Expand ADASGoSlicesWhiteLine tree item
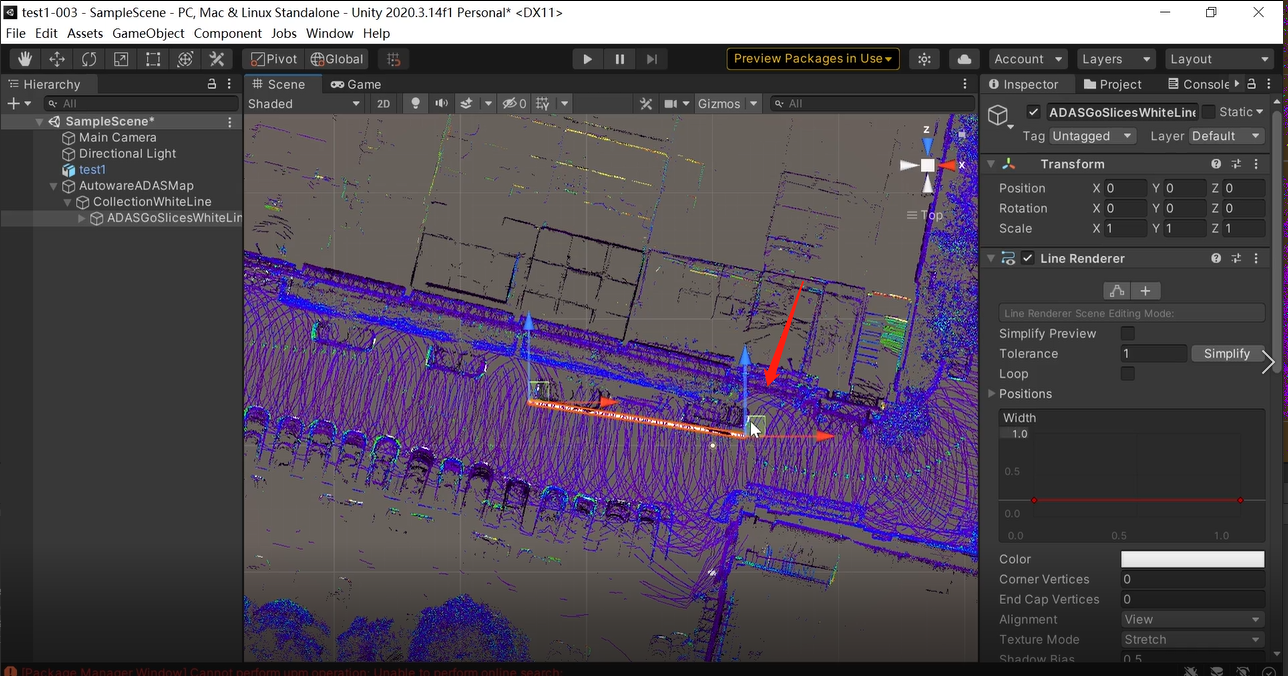 pyautogui.click(x=82, y=218)
